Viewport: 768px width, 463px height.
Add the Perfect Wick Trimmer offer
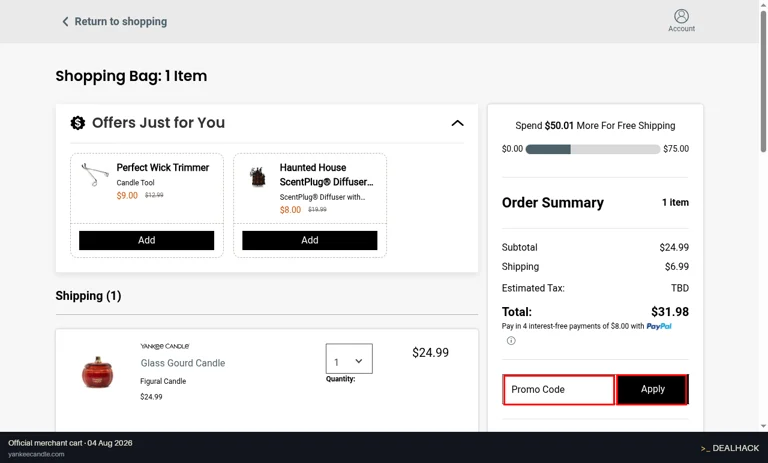point(146,240)
